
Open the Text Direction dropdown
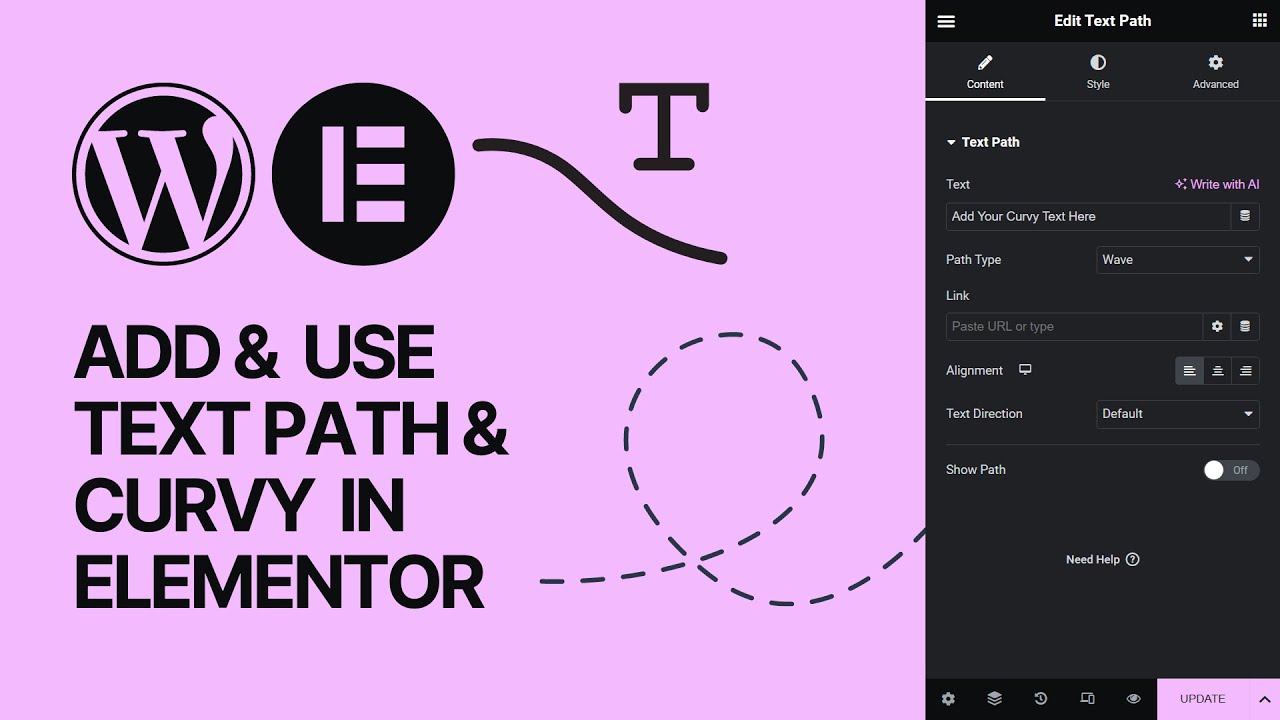[1178, 414]
